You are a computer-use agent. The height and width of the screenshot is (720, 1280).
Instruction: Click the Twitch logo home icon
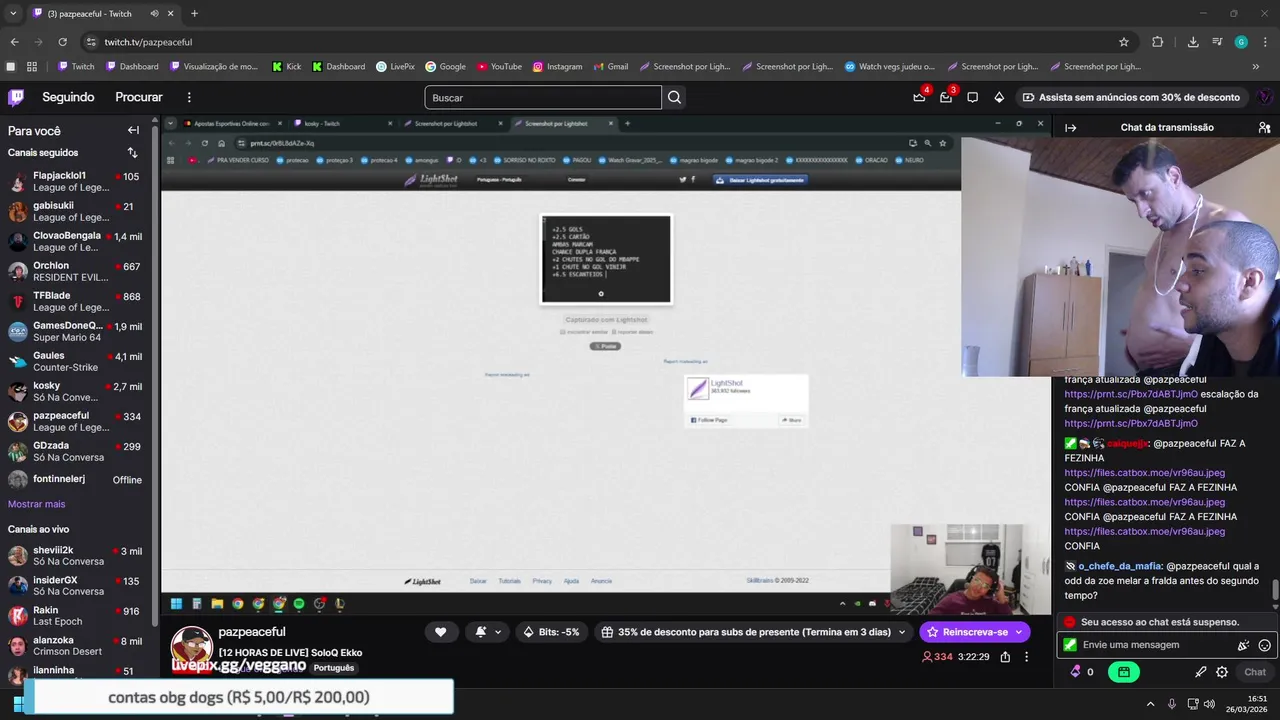[16, 97]
